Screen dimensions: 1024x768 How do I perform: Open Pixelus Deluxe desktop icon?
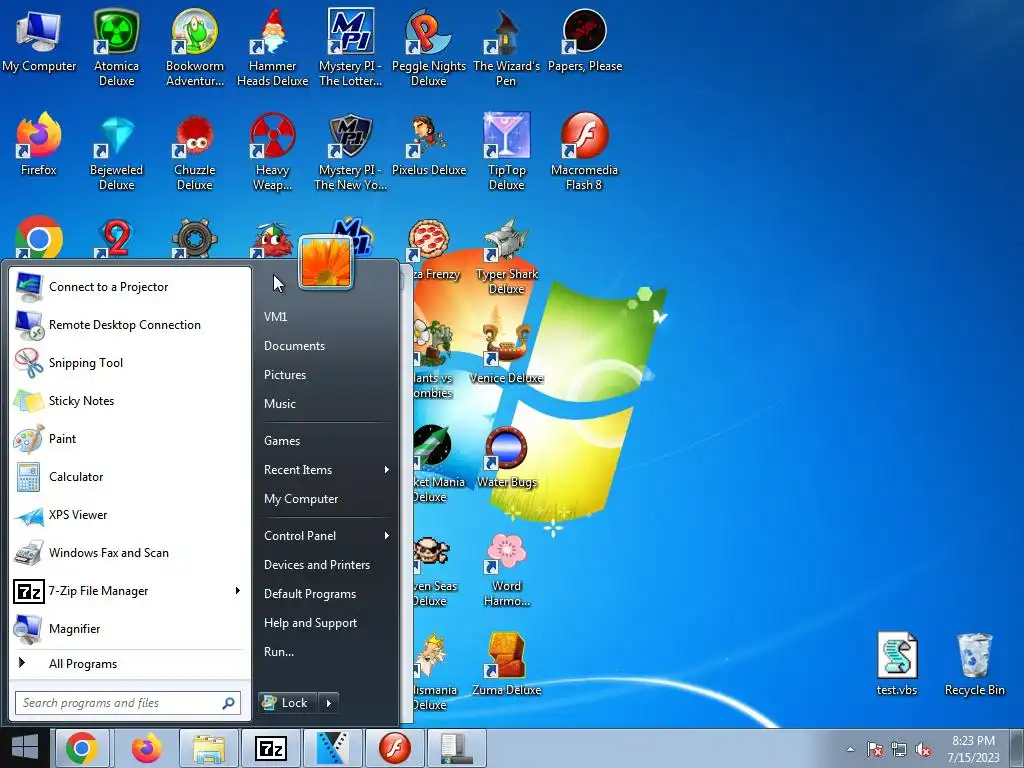click(x=428, y=144)
